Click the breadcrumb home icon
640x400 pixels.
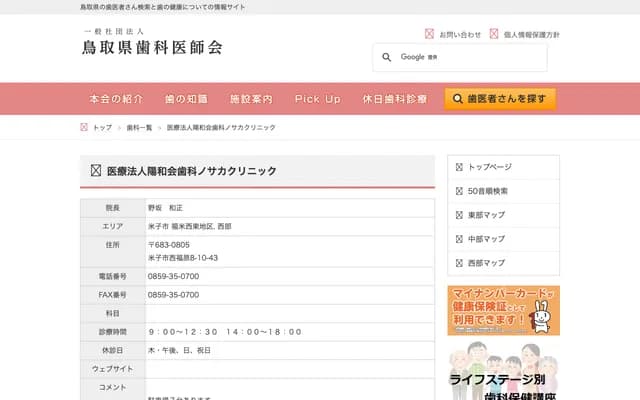(84, 127)
